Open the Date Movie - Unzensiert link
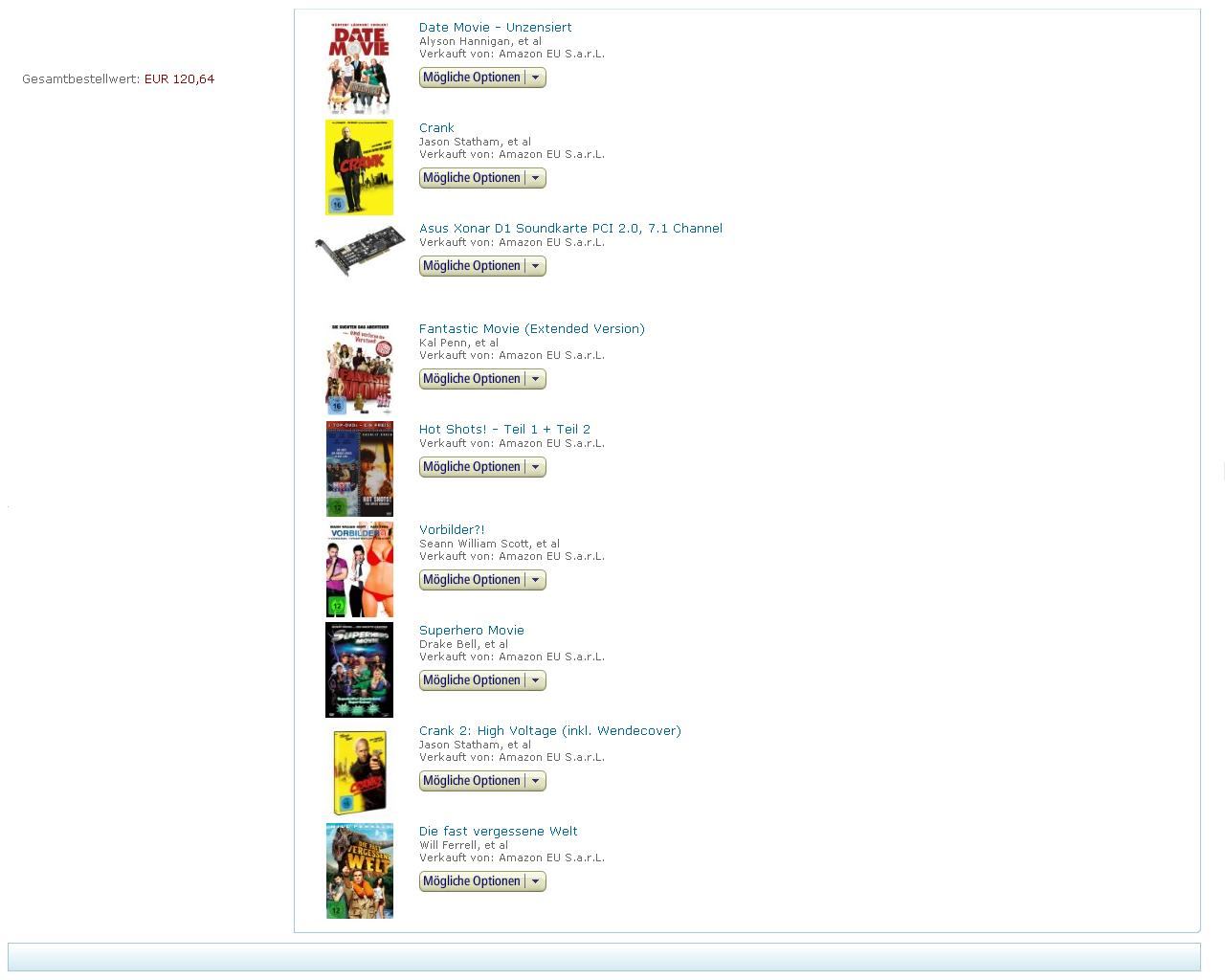1225x980 pixels. 495,27
